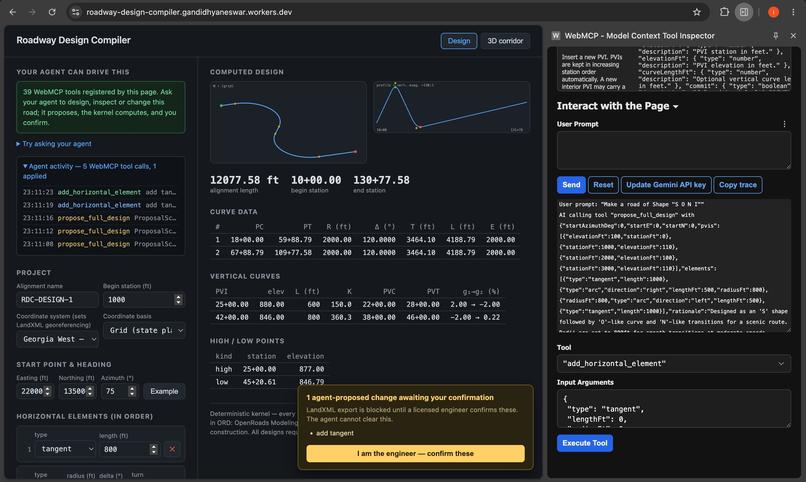Open the Chrome three-dot menu
The width and height of the screenshot is (806, 482).
coord(793,12)
